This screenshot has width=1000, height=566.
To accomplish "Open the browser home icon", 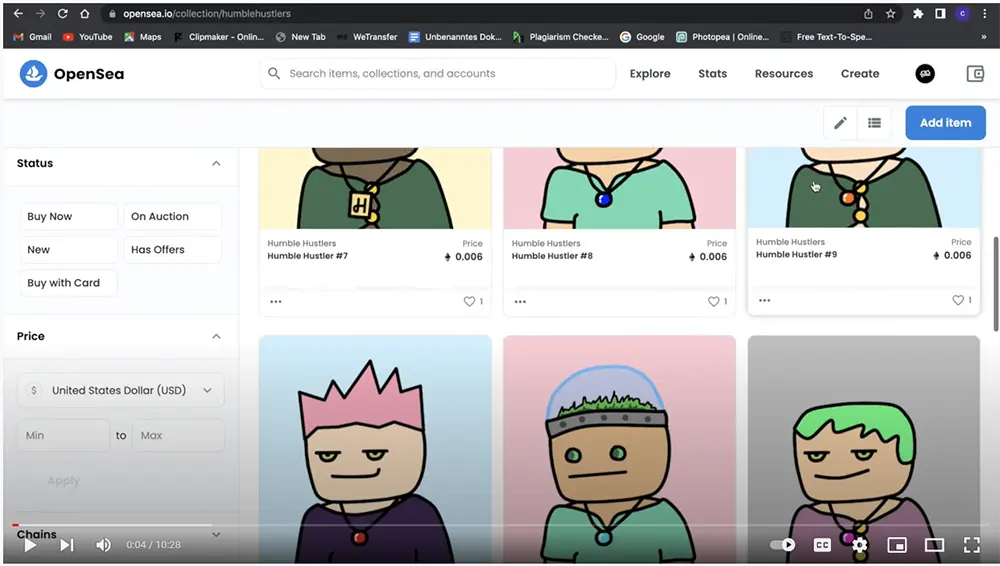I will (x=84, y=13).
